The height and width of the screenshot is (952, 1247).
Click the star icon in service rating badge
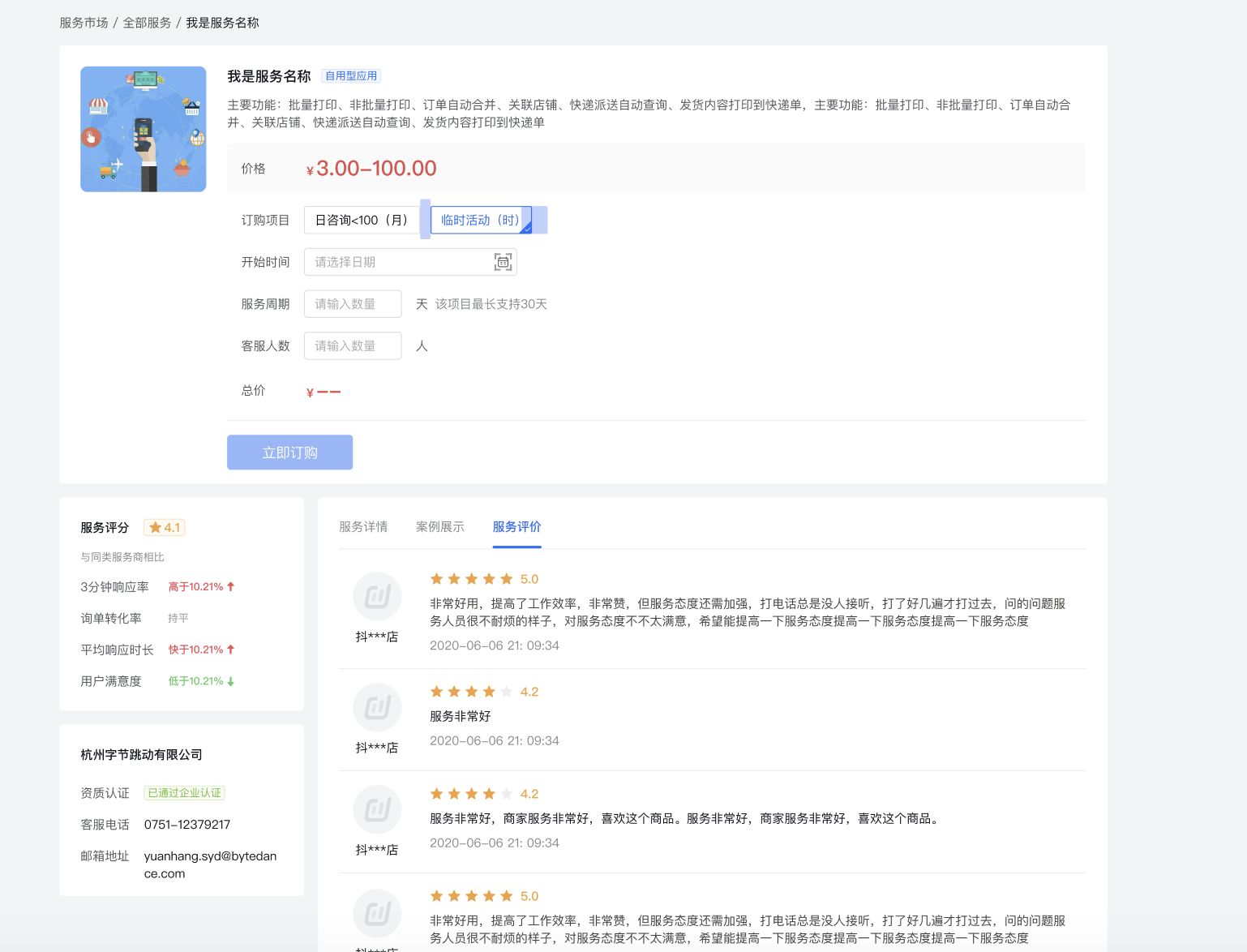155,527
